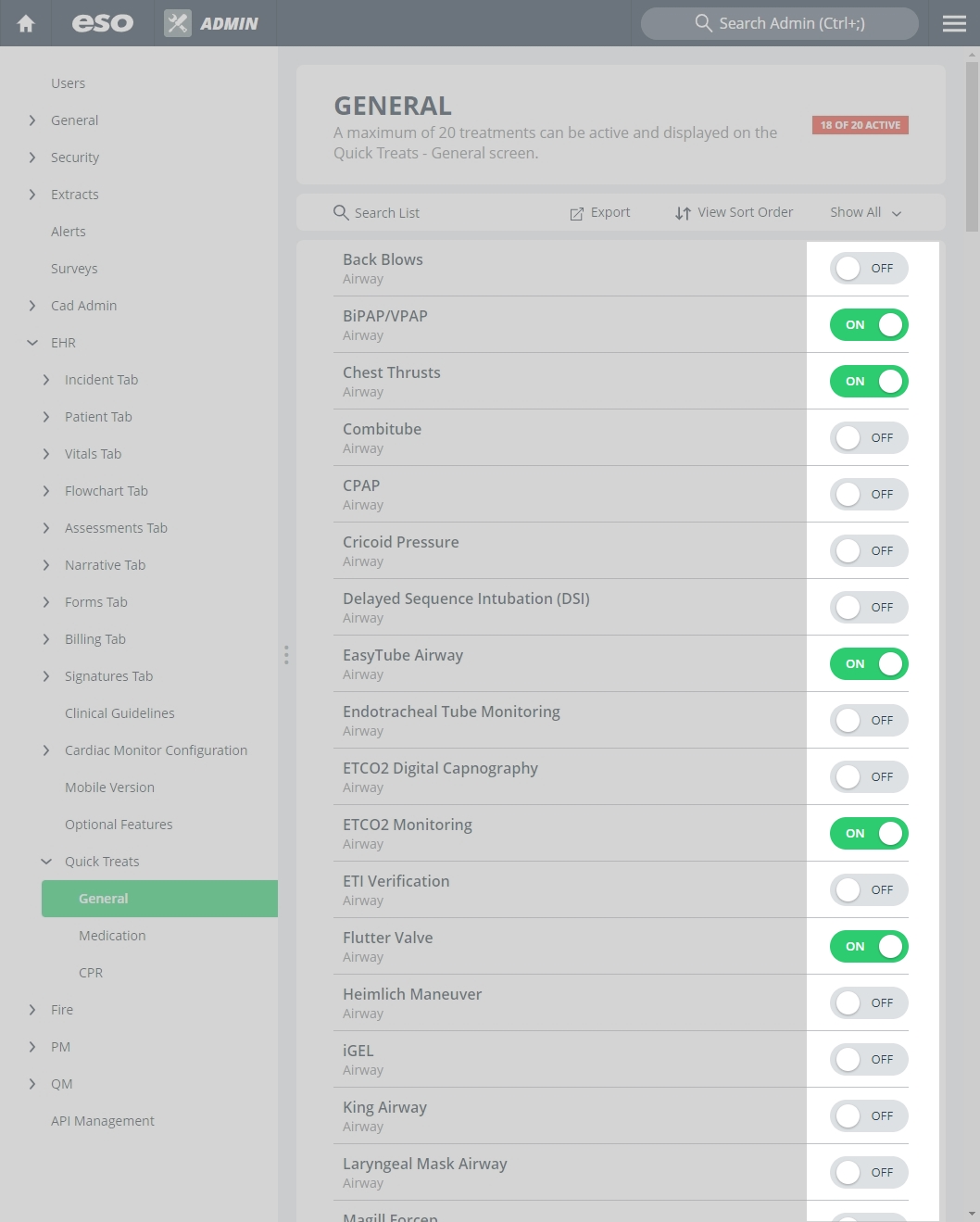This screenshot has height=1222, width=980.
Task: Expand the Cardiac Monitor Configuration node
Action: click(46, 750)
